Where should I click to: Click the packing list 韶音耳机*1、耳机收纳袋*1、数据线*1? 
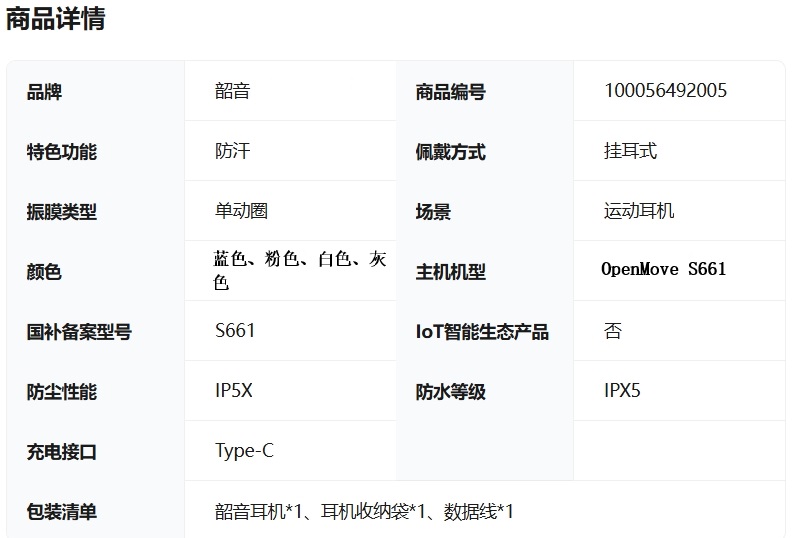tap(364, 511)
